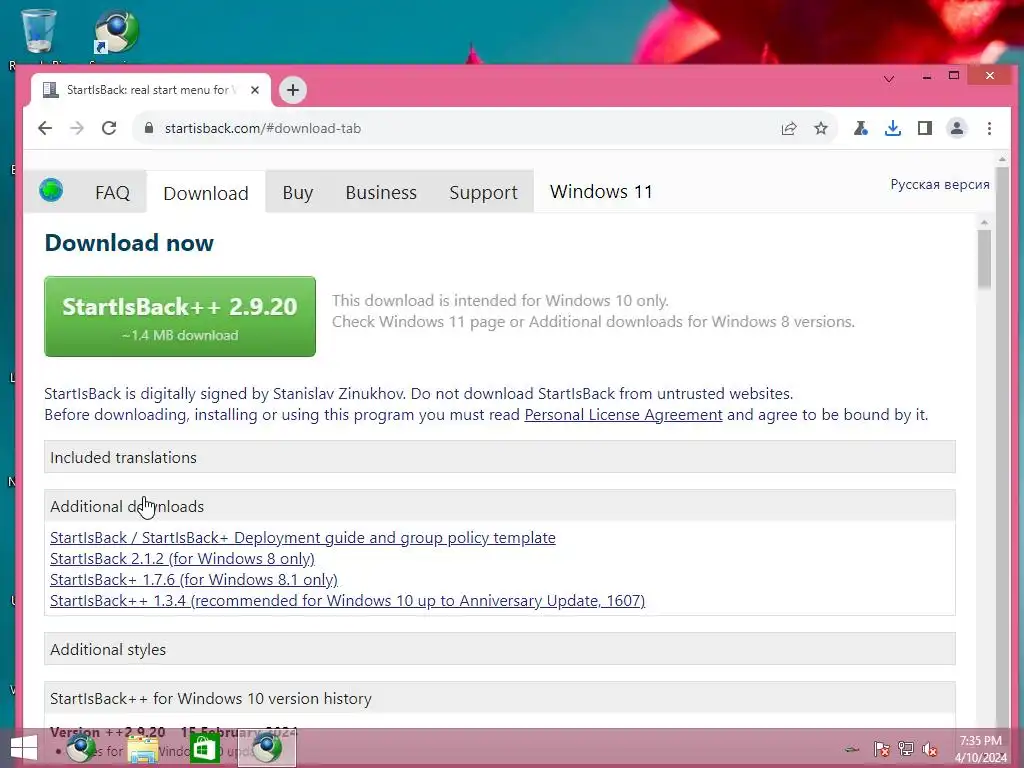Open a new tab with plus button
Image resolution: width=1024 pixels, height=768 pixels.
(x=293, y=90)
